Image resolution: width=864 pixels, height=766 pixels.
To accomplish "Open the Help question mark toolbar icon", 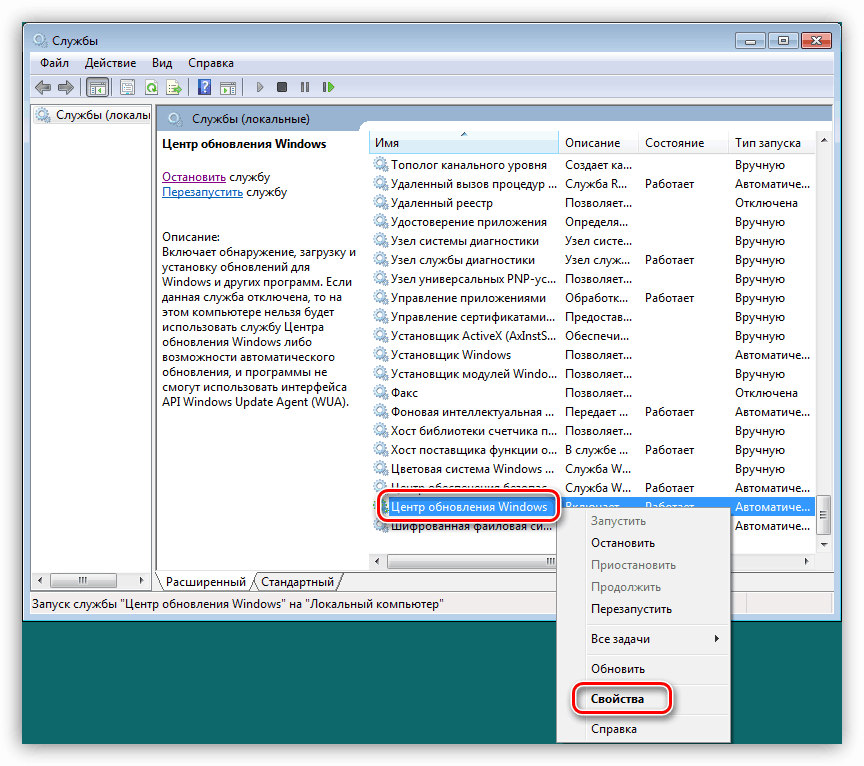I will pos(204,87).
